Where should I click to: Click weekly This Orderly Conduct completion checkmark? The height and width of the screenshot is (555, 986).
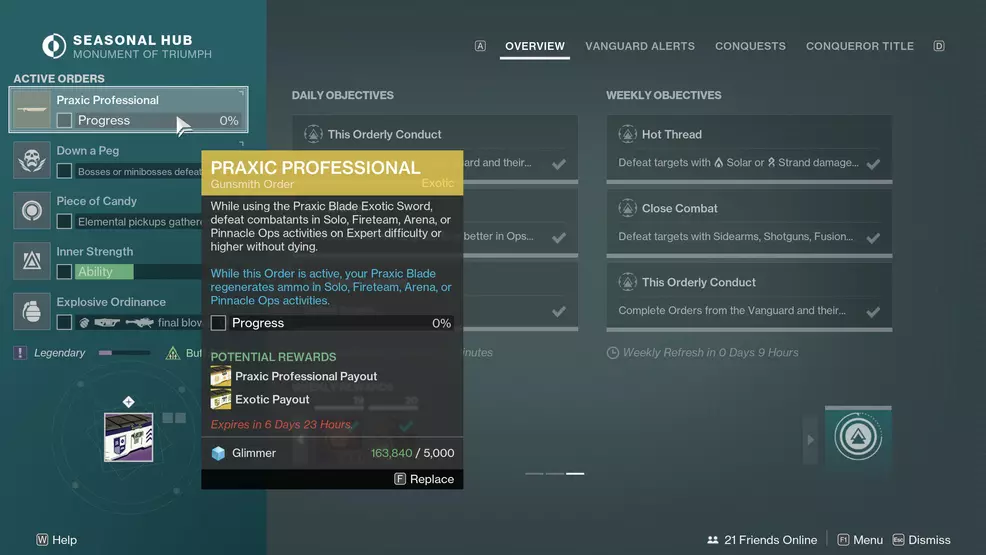(873, 312)
